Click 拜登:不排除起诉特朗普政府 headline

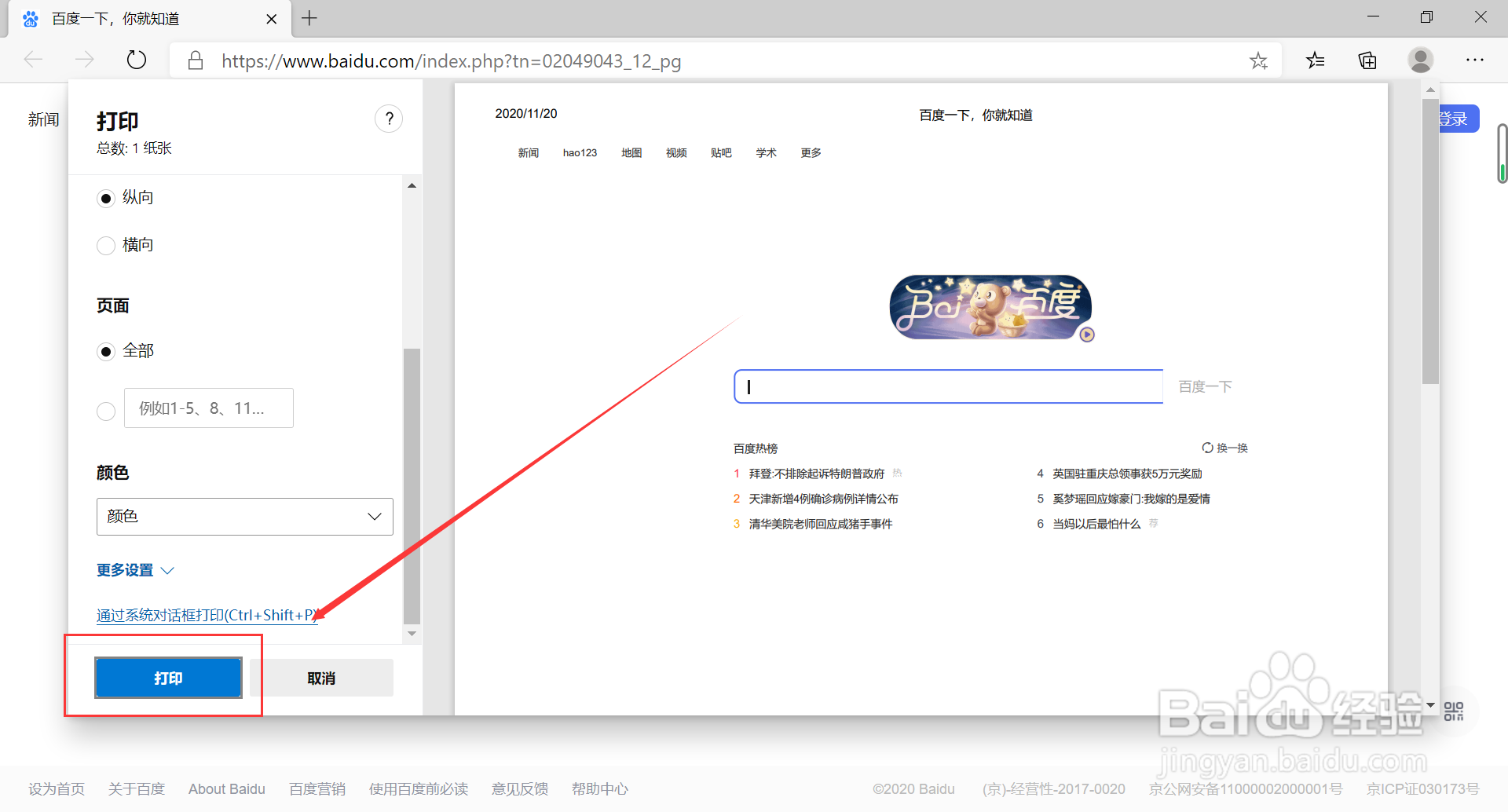coord(817,474)
